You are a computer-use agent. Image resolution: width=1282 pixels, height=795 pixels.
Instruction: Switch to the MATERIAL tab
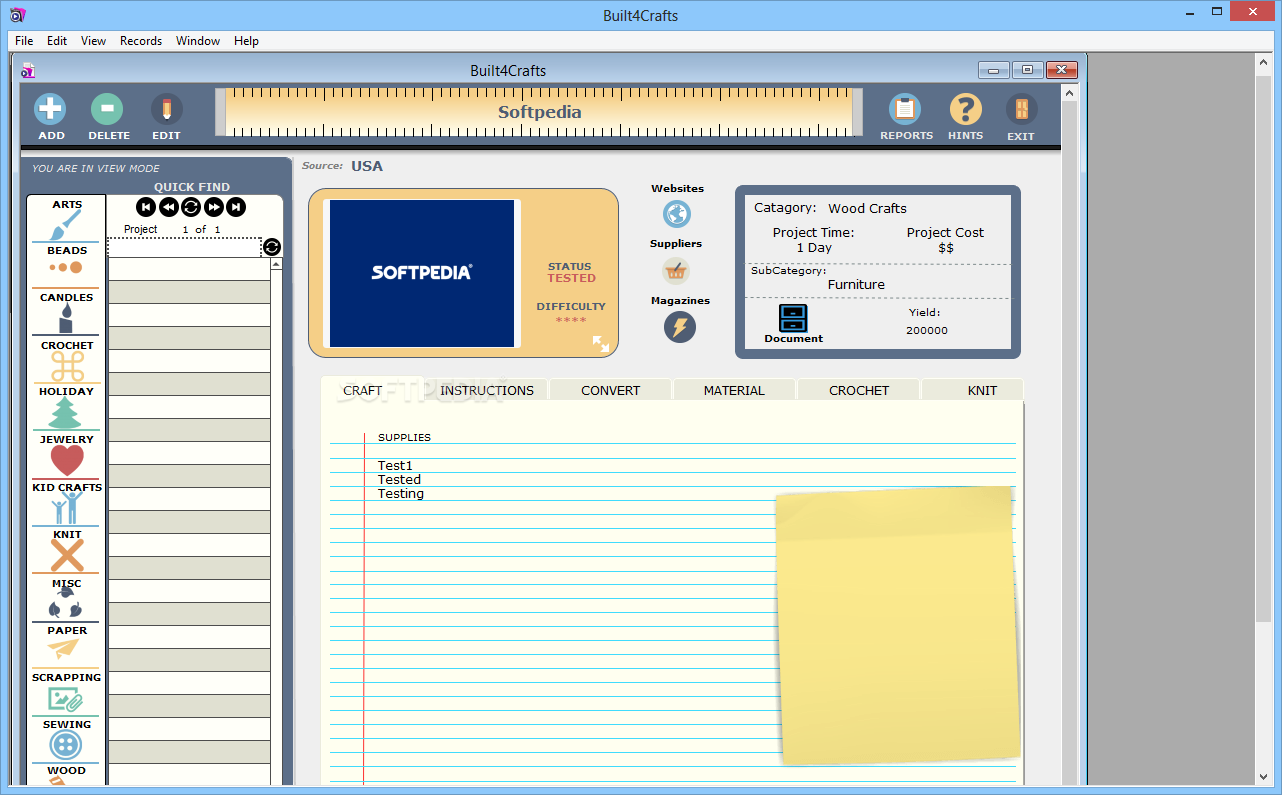point(734,390)
